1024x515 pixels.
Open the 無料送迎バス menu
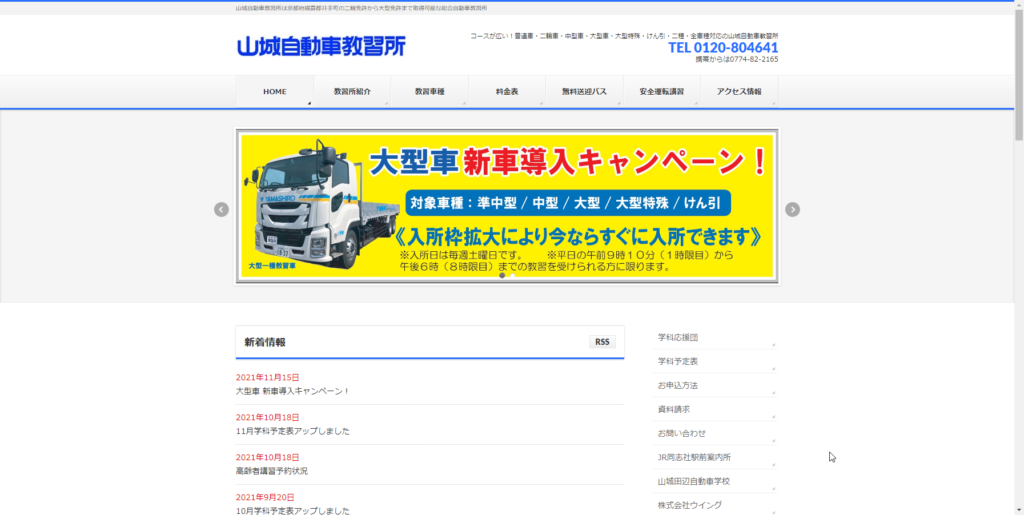[584, 91]
